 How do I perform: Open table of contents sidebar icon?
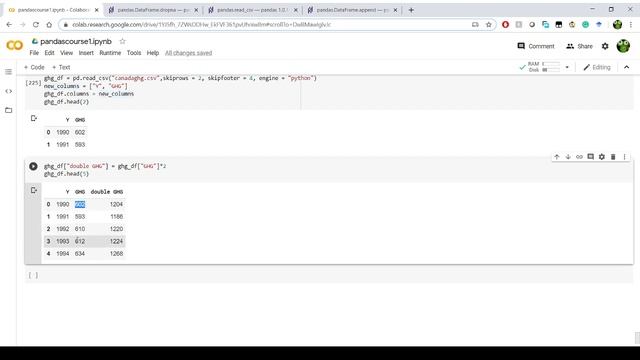(9, 72)
